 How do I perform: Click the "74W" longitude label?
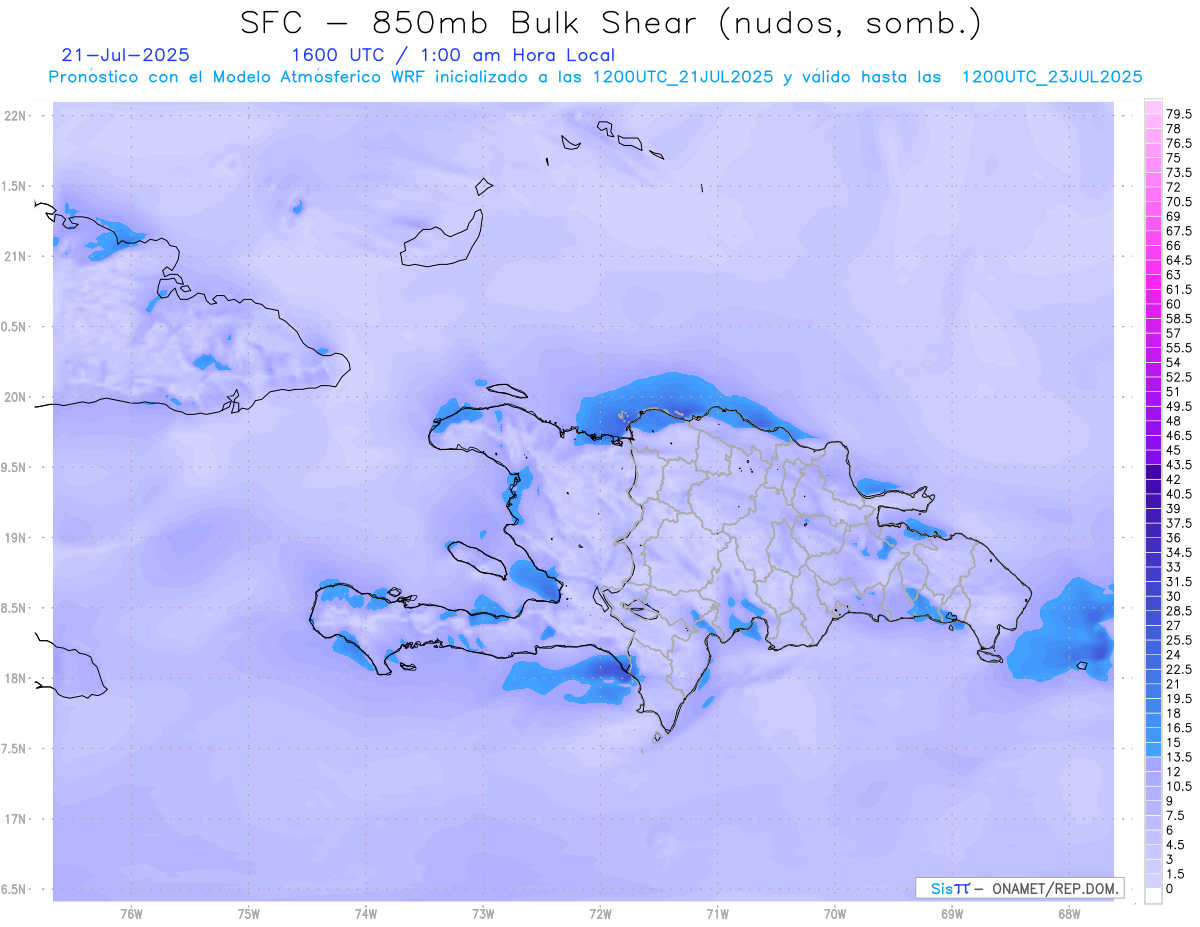point(365,914)
